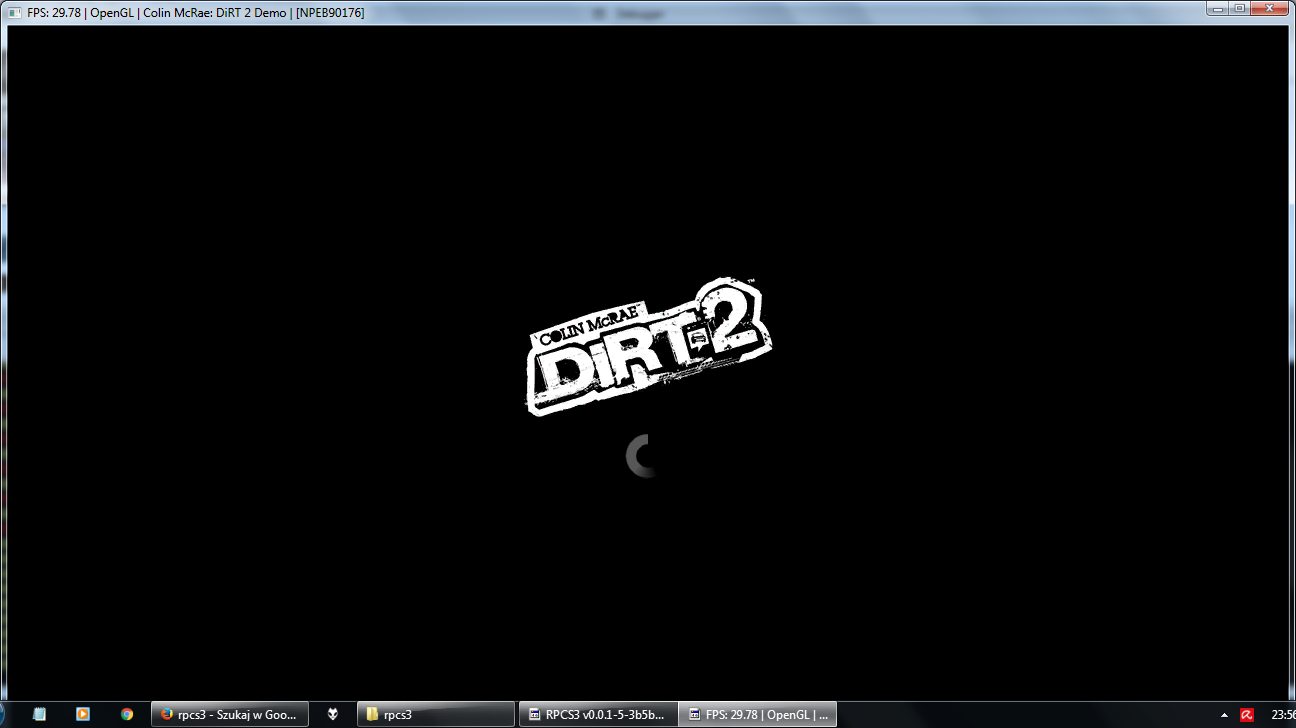The width and height of the screenshot is (1296, 728).
Task: Click the loading spinner below the logo
Action: (x=642, y=456)
